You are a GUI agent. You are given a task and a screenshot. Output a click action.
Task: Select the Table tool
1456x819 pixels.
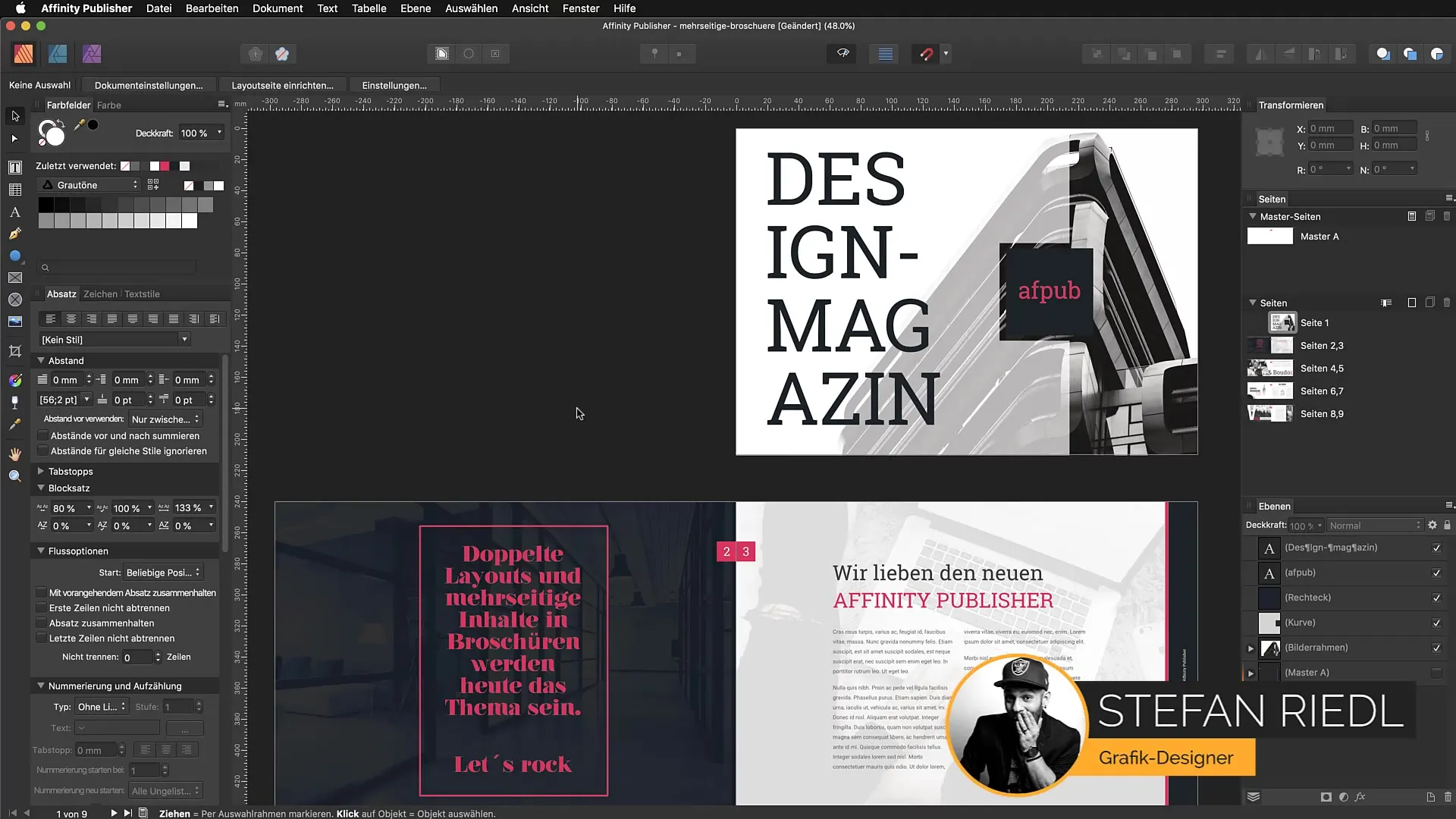pyautogui.click(x=14, y=190)
